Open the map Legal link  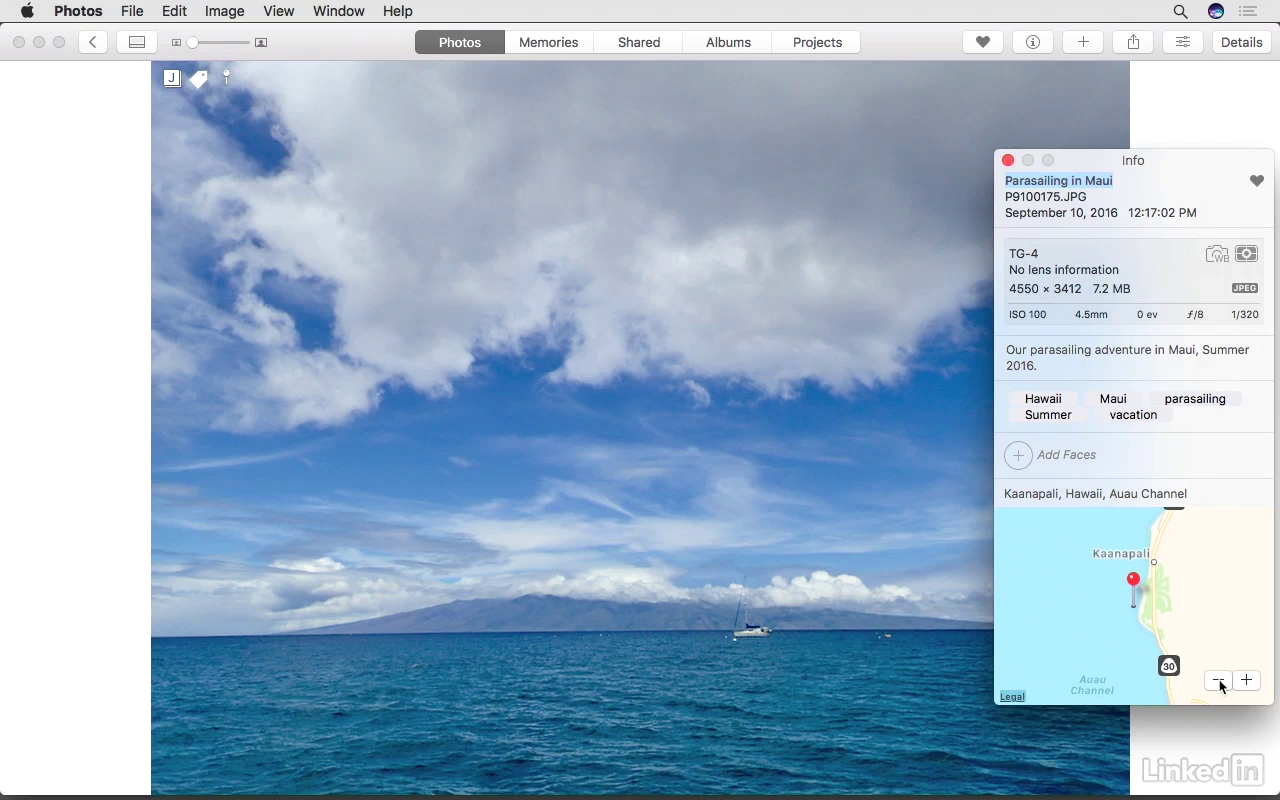pos(1012,697)
